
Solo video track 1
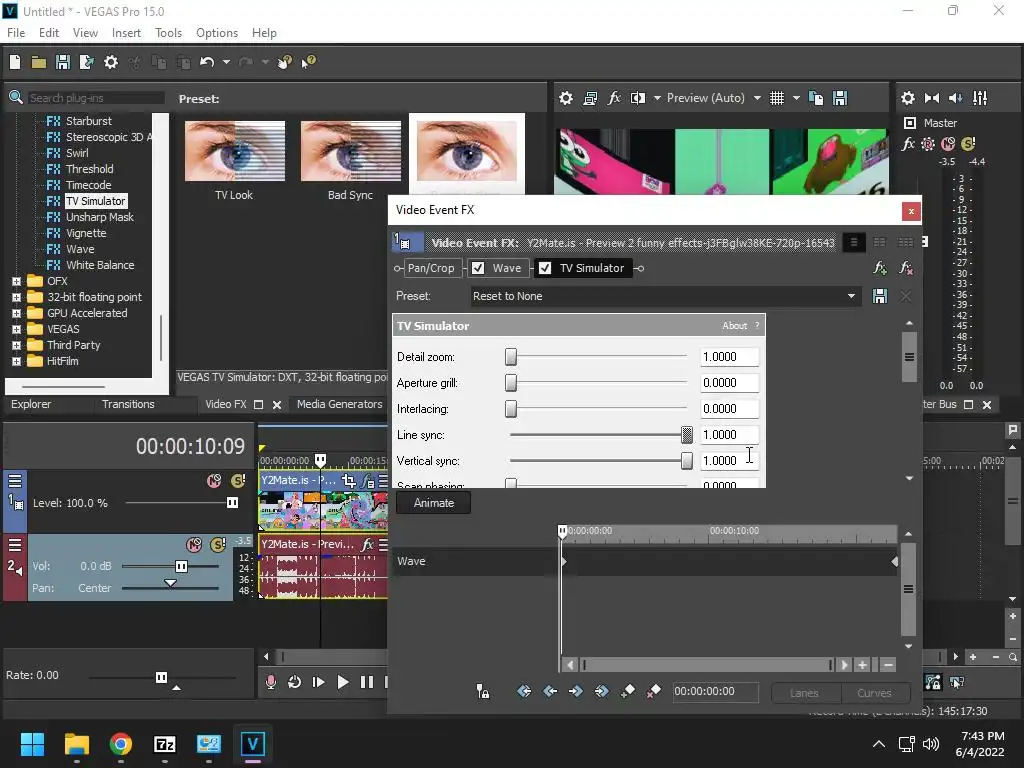pos(238,481)
